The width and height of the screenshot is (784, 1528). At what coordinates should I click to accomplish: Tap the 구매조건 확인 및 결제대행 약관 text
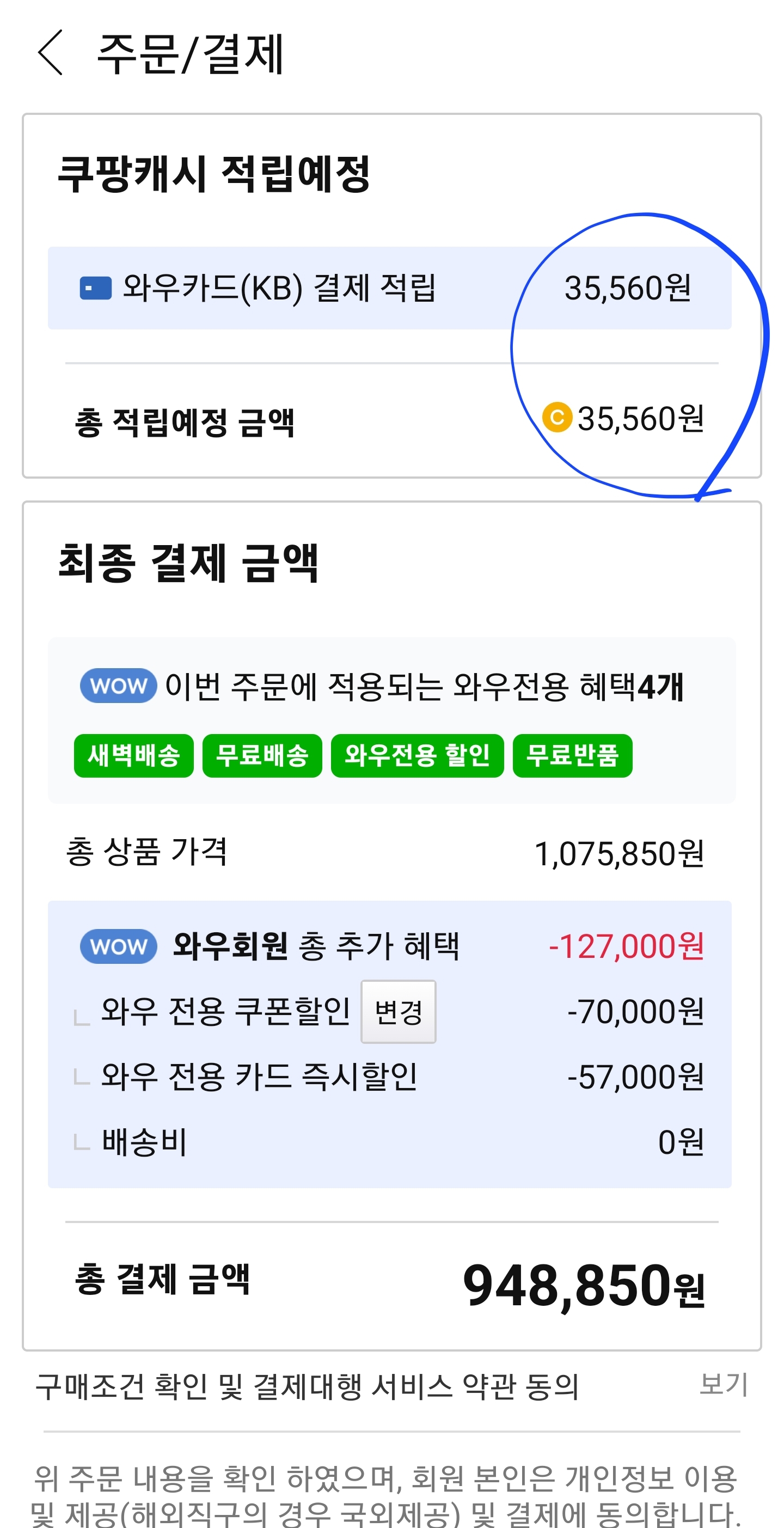307,1387
